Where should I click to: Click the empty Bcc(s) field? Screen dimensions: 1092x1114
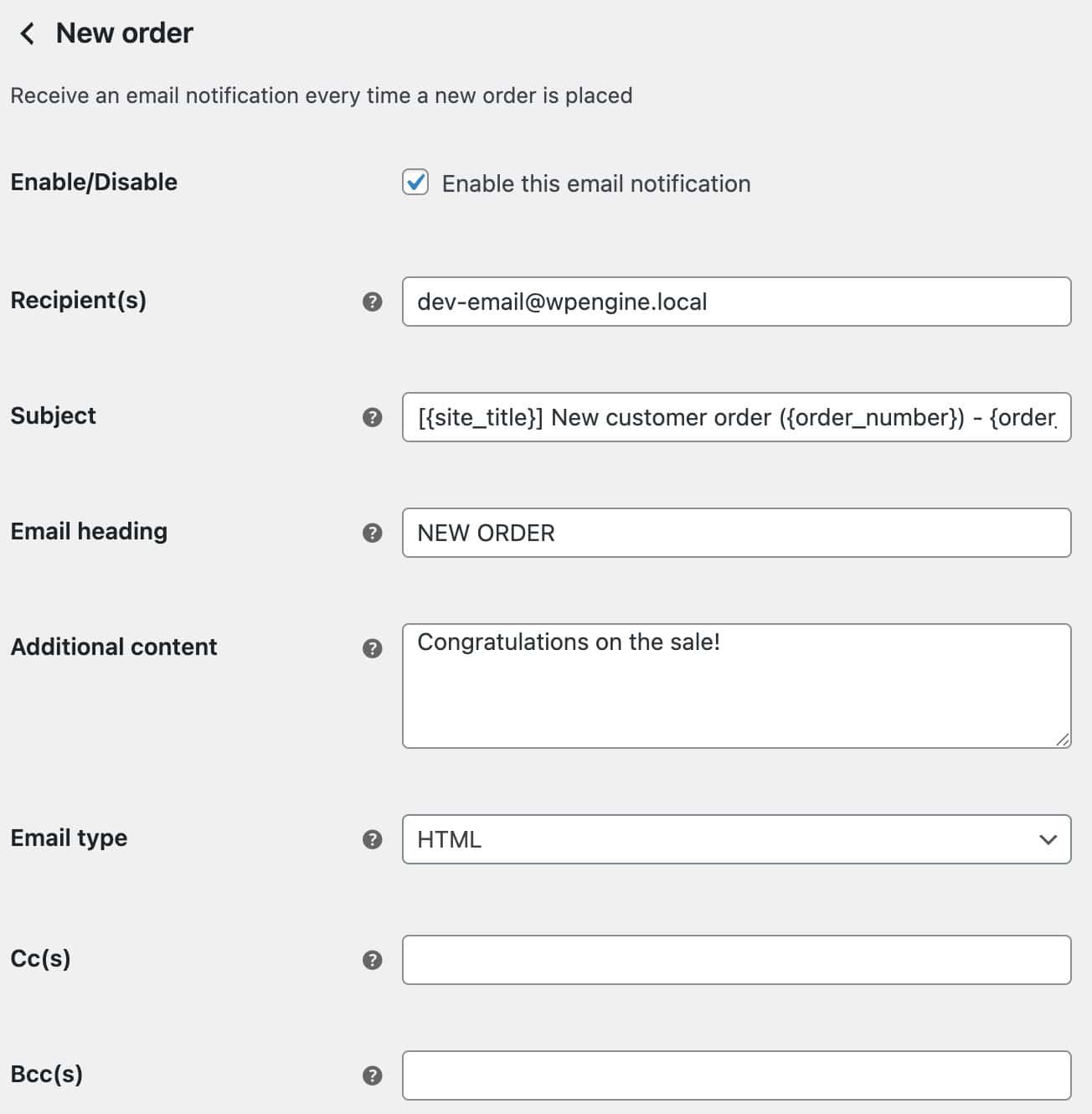point(737,1076)
